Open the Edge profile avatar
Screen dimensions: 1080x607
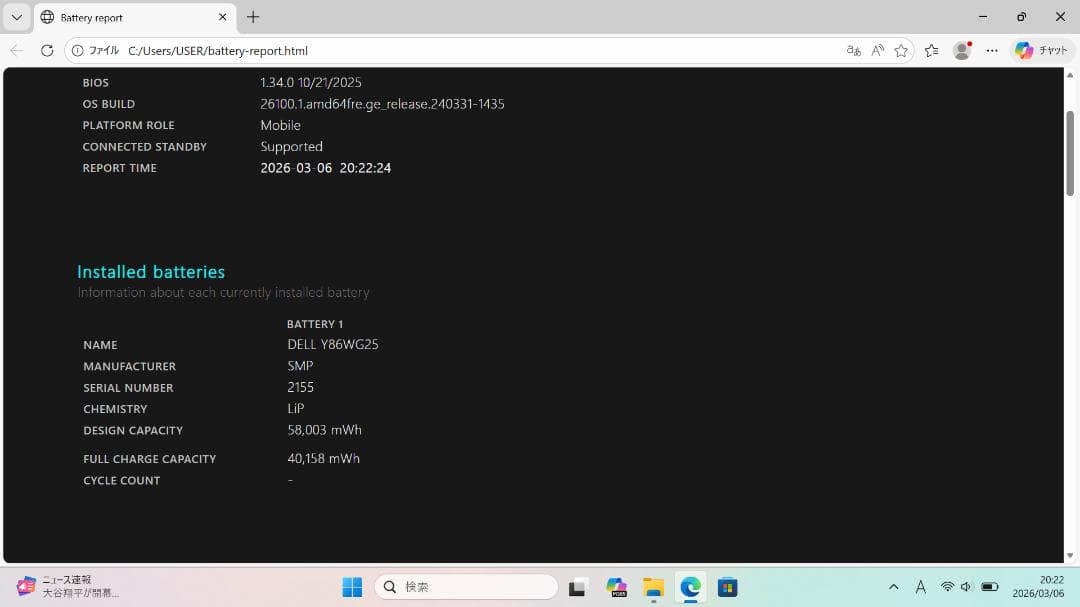coord(962,50)
